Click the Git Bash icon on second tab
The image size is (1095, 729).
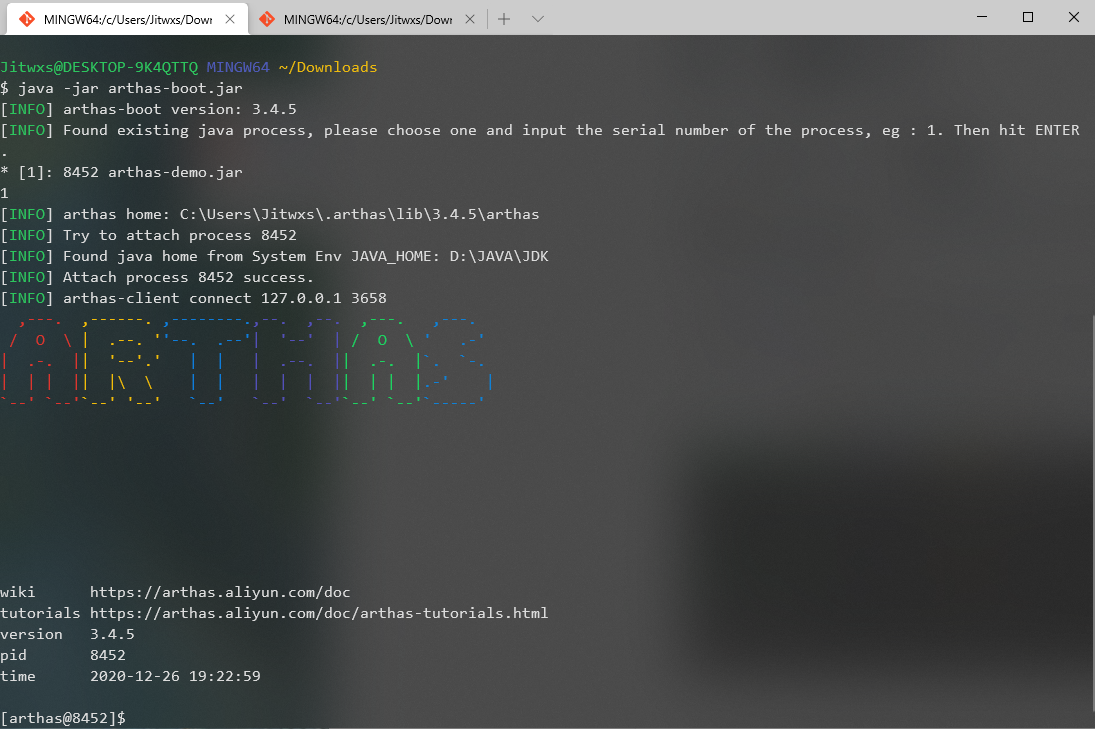(x=267, y=20)
